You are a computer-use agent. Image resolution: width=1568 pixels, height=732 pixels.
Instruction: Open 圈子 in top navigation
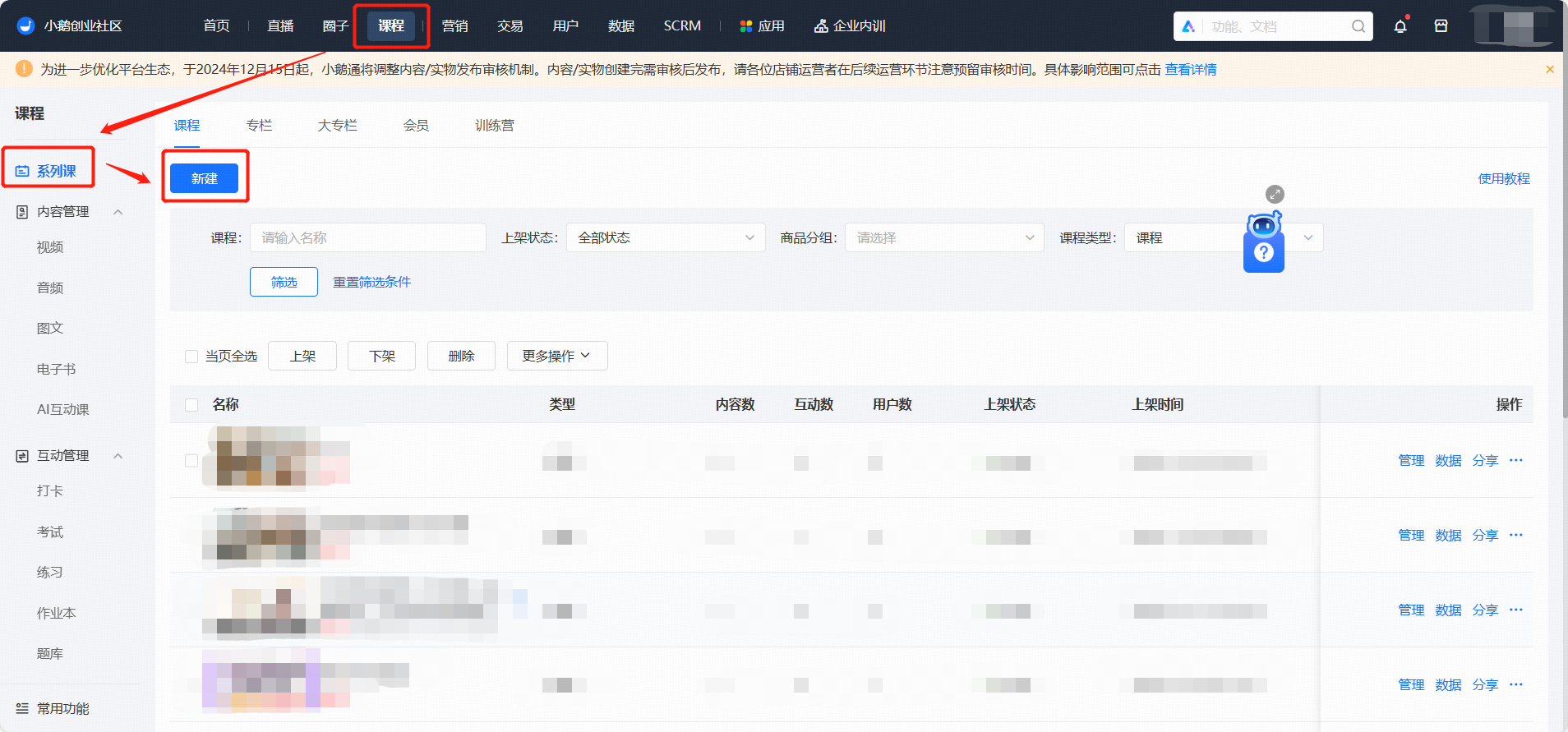336,26
